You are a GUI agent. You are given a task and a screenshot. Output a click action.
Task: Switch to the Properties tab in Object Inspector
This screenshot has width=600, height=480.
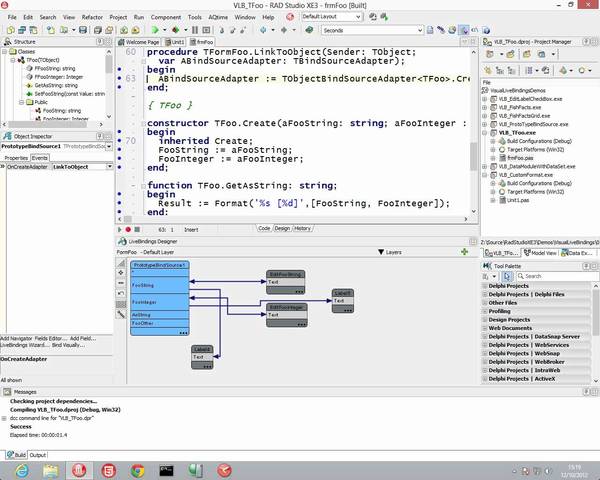tap(15, 158)
